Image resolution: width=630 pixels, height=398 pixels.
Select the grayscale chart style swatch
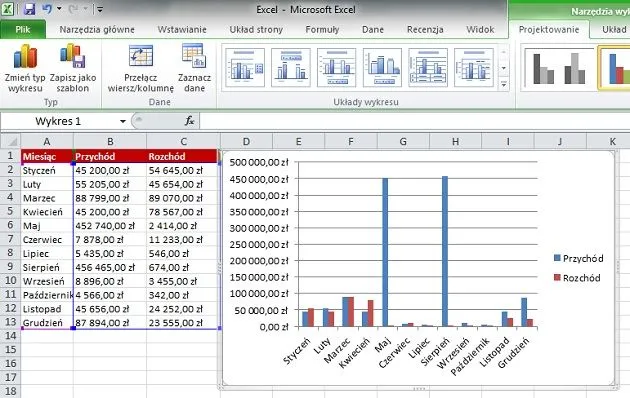tap(559, 68)
